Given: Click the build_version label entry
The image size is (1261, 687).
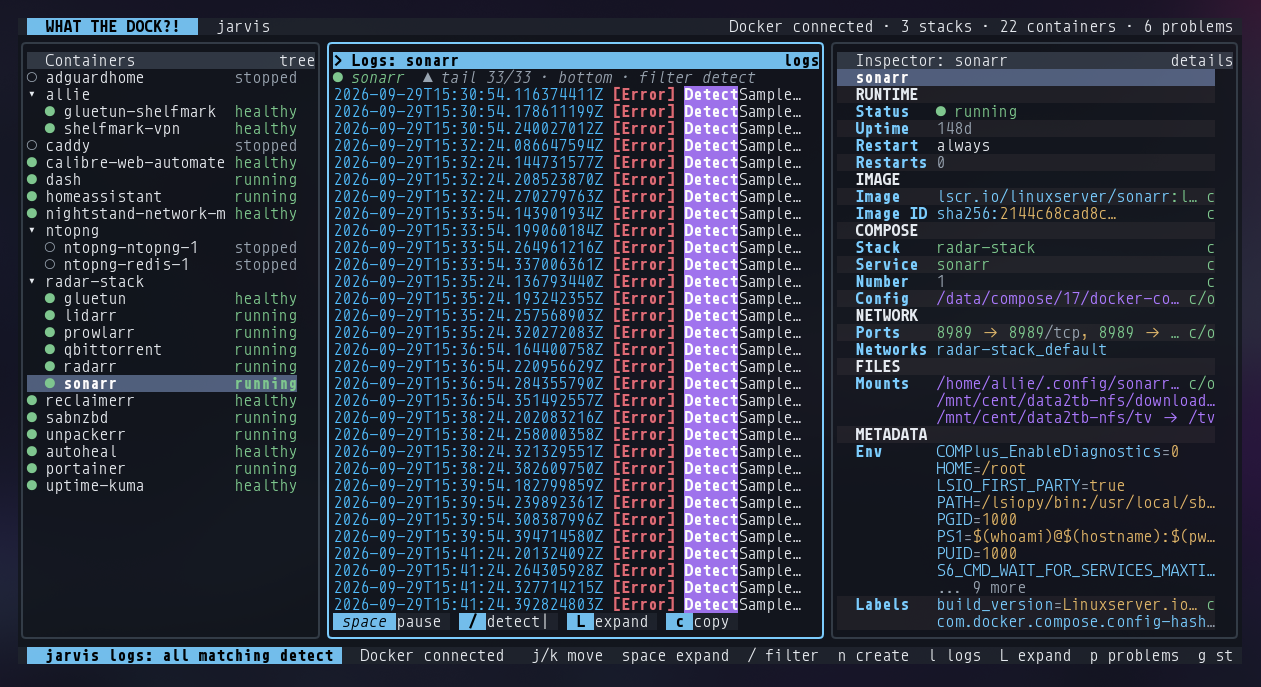Looking at the screenshot, I should [x=1067, y=605].
